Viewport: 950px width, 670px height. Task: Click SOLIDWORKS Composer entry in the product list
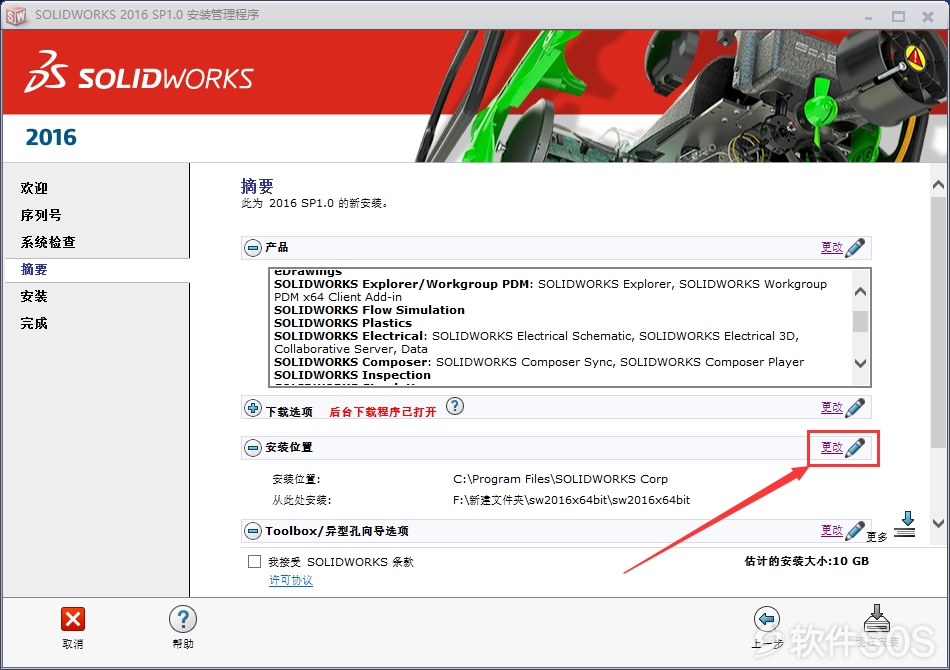[x=539, y=362]
